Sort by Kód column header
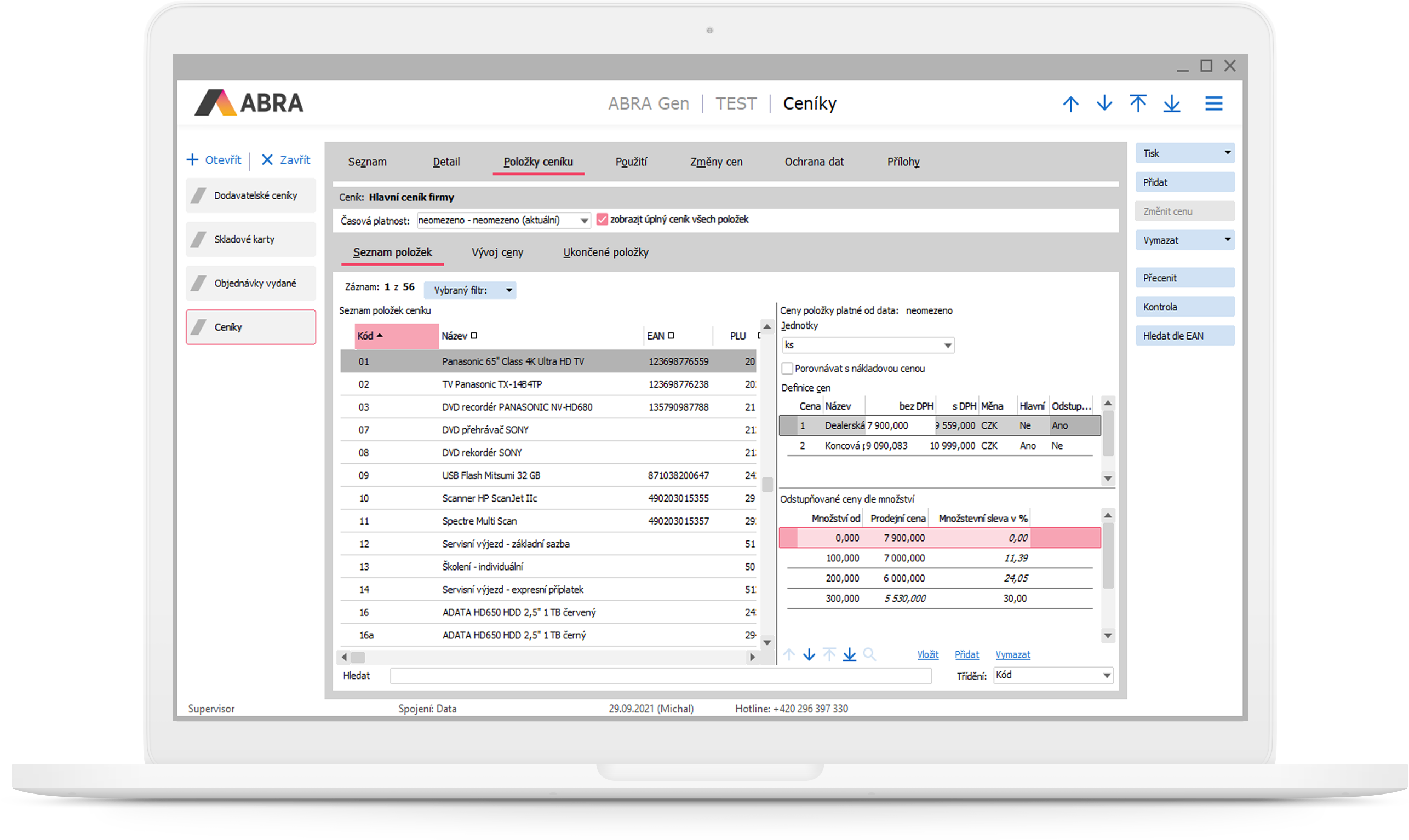The image size is (1409, 840). coord(396,336)
